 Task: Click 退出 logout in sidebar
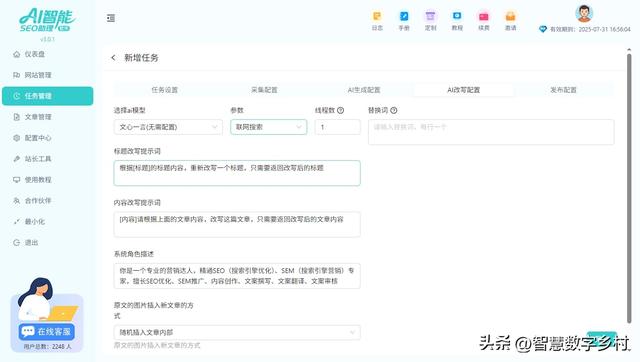[x=47, y=242]
